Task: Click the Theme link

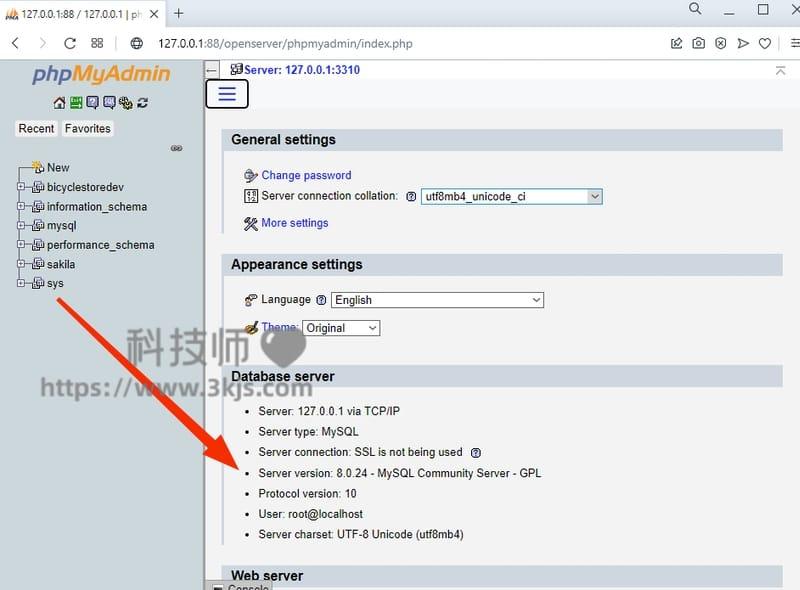Action: (280, 327)
